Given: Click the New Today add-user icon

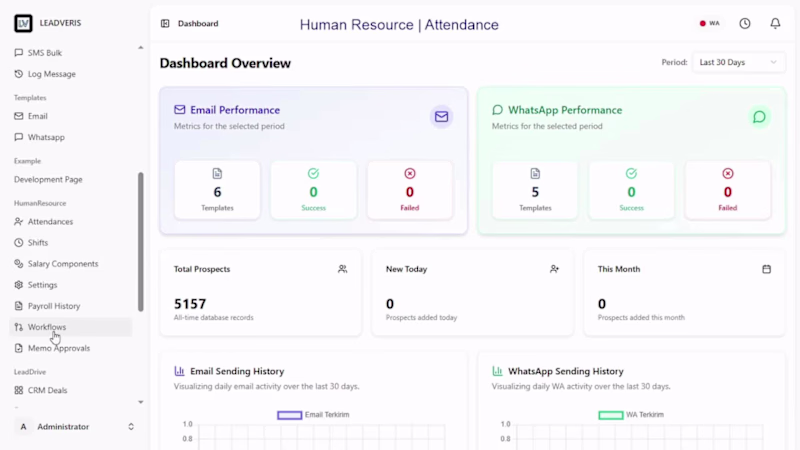Looking at the screenshot, I should point(554,269).
